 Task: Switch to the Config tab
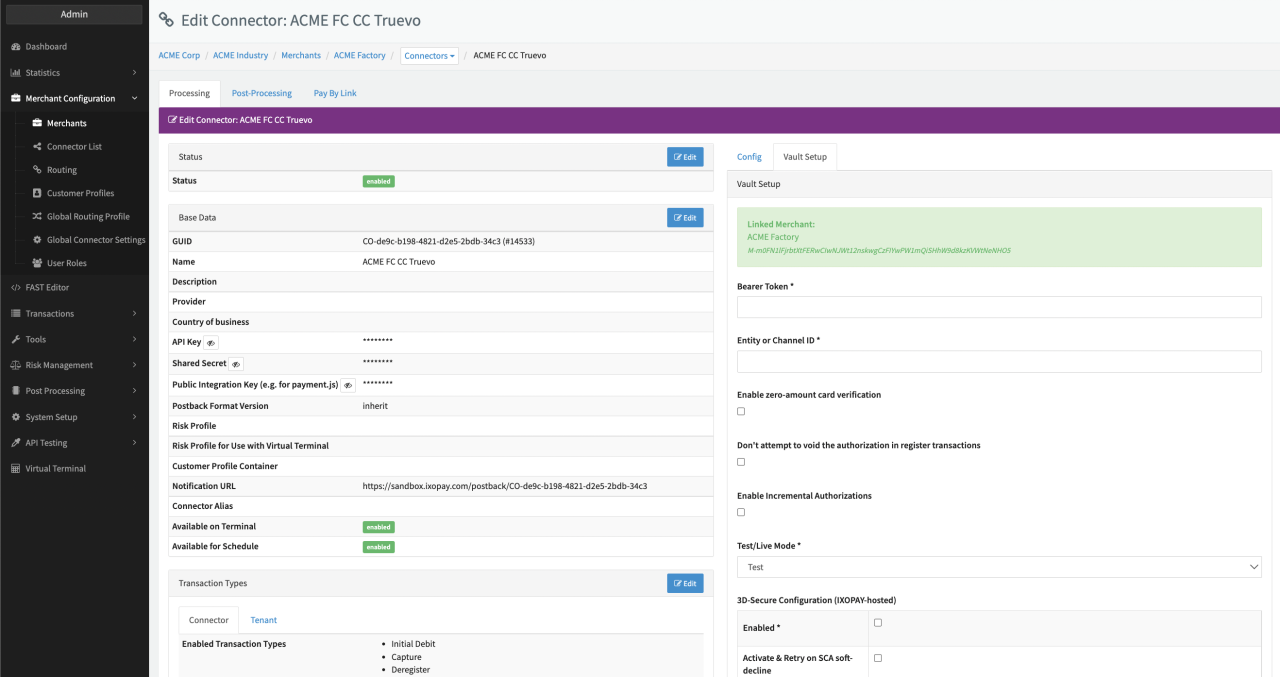749,157
